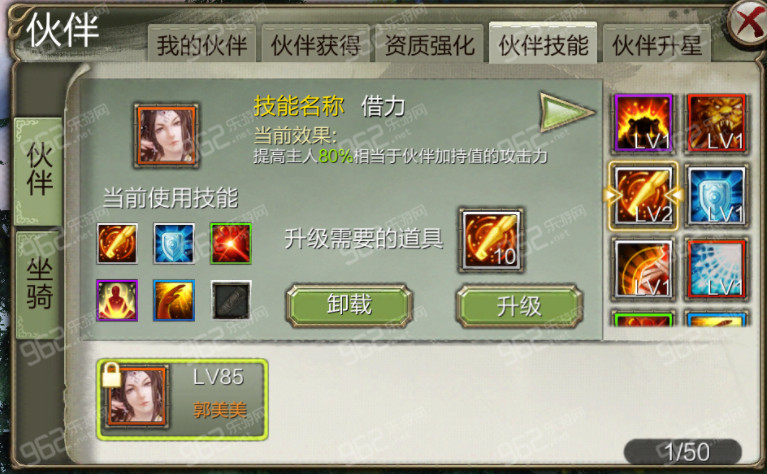
Task: Click equipped golden claw skill with blue border
Action: tap(174, 300)
